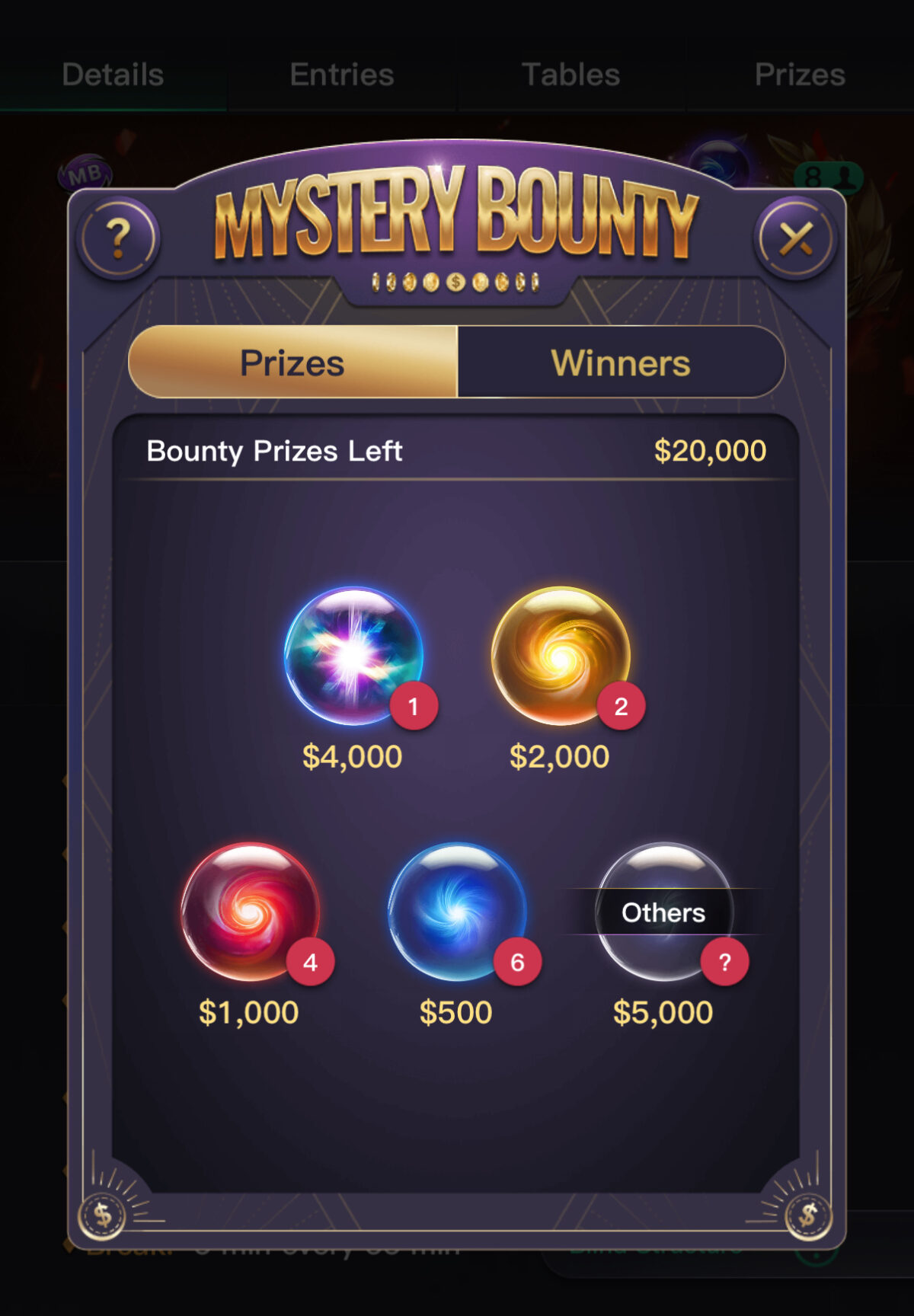Open the Details tab

pyautogui.click(x=113, y=75)
